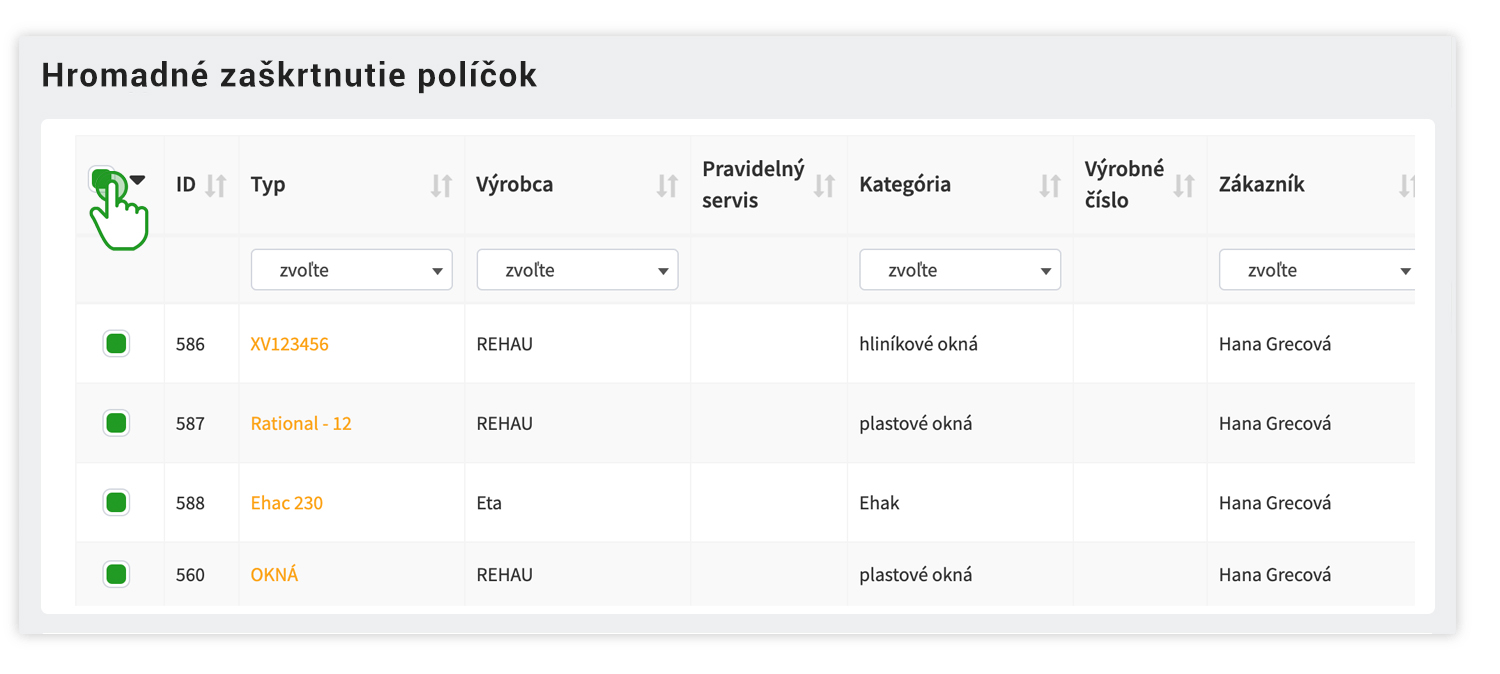Click sort arrows in Typ column
Image resolution: width=1500 pixels, height=674 pixels.
pyautogui.click(x=441, y=185)
